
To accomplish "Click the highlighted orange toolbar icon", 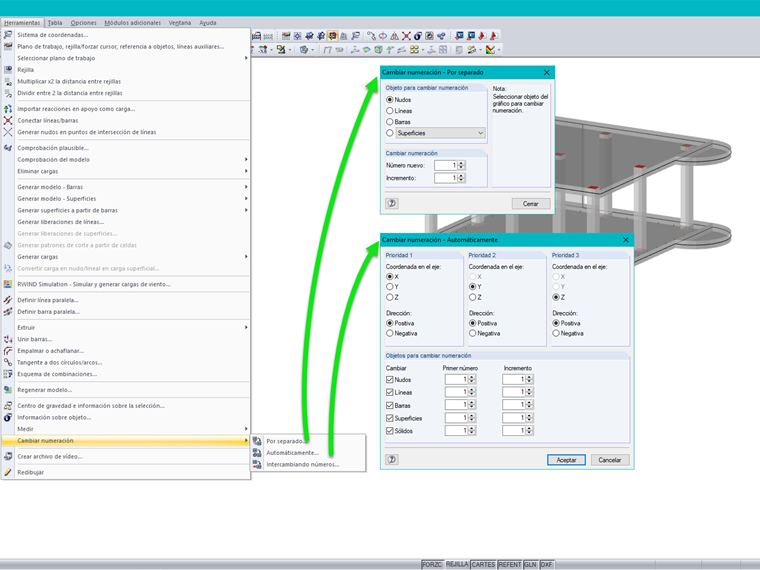I will [x=332, y=36].
